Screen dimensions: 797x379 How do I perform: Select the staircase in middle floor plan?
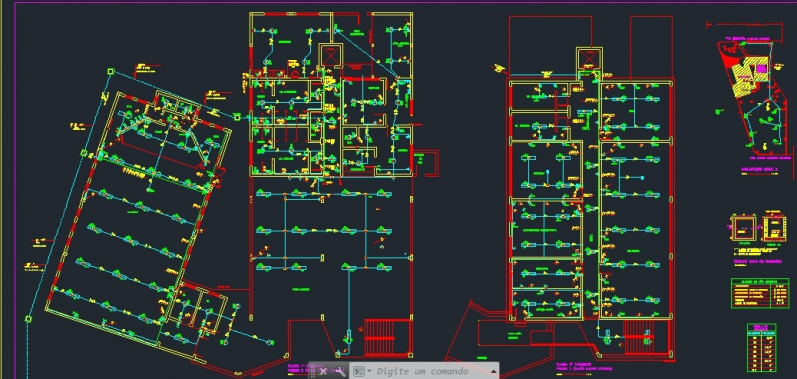(x=386, y=337)
